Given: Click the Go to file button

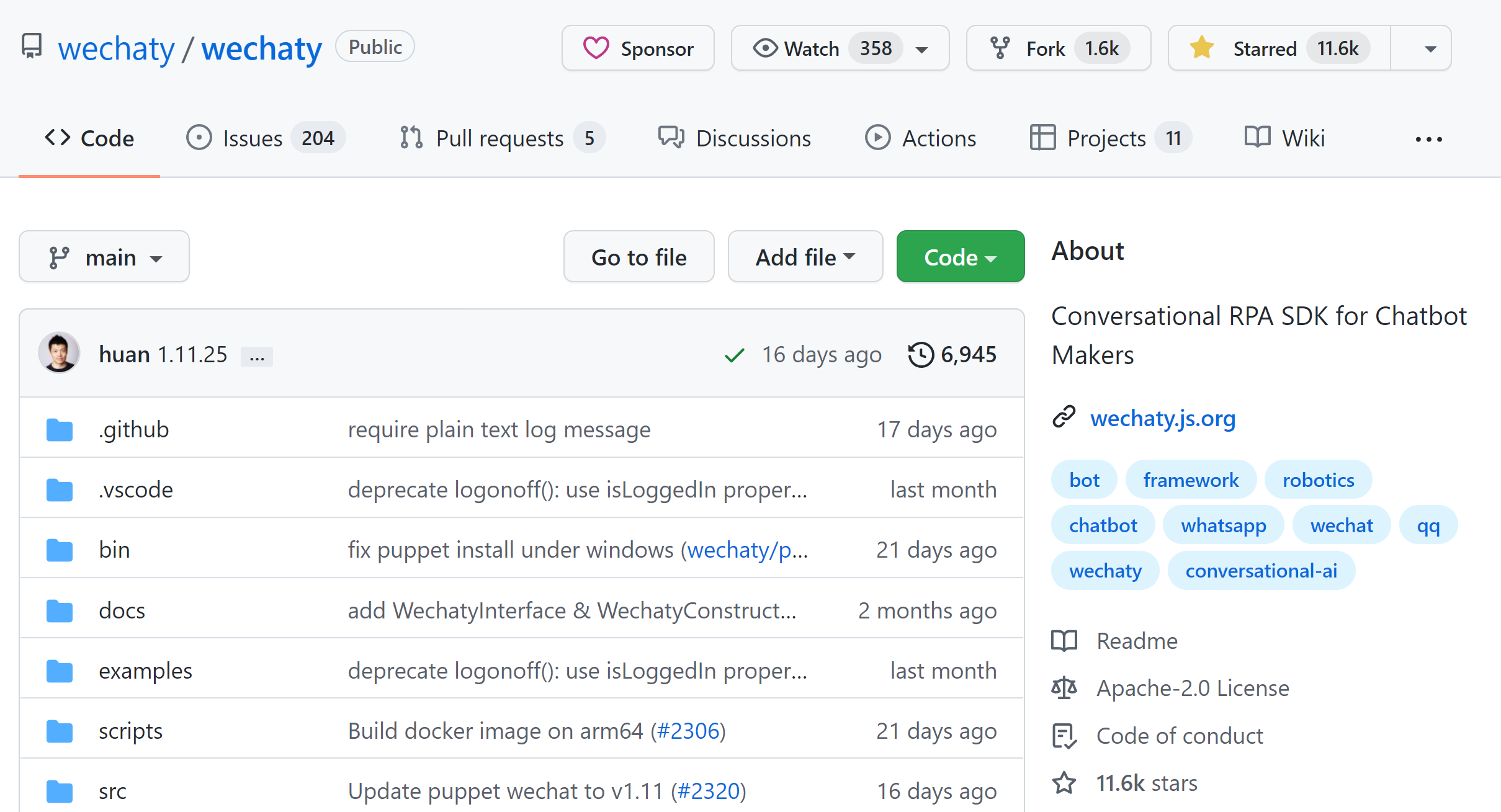Looking at the screenshot, I should pyautogui.click(x=639, y=257).
